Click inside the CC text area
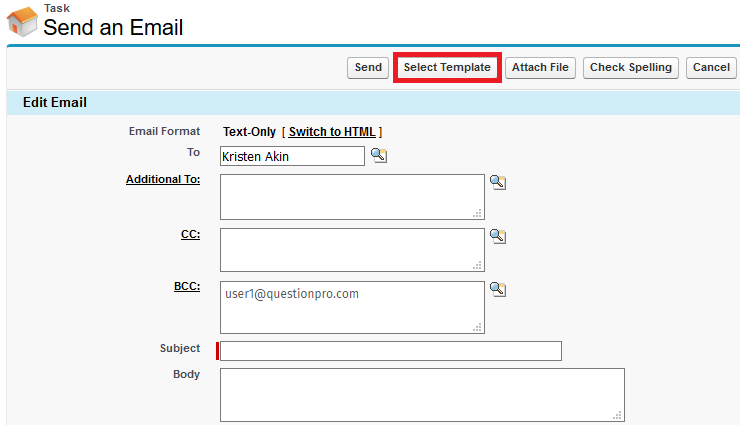This screenshot has width=744, height=426. [352, 250]
